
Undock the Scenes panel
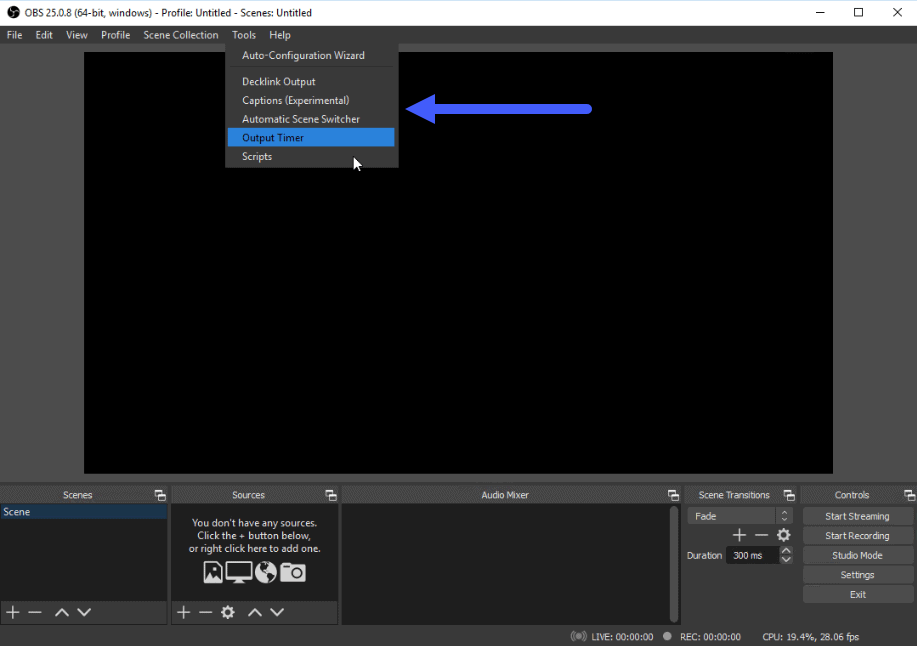click(160, 495)
